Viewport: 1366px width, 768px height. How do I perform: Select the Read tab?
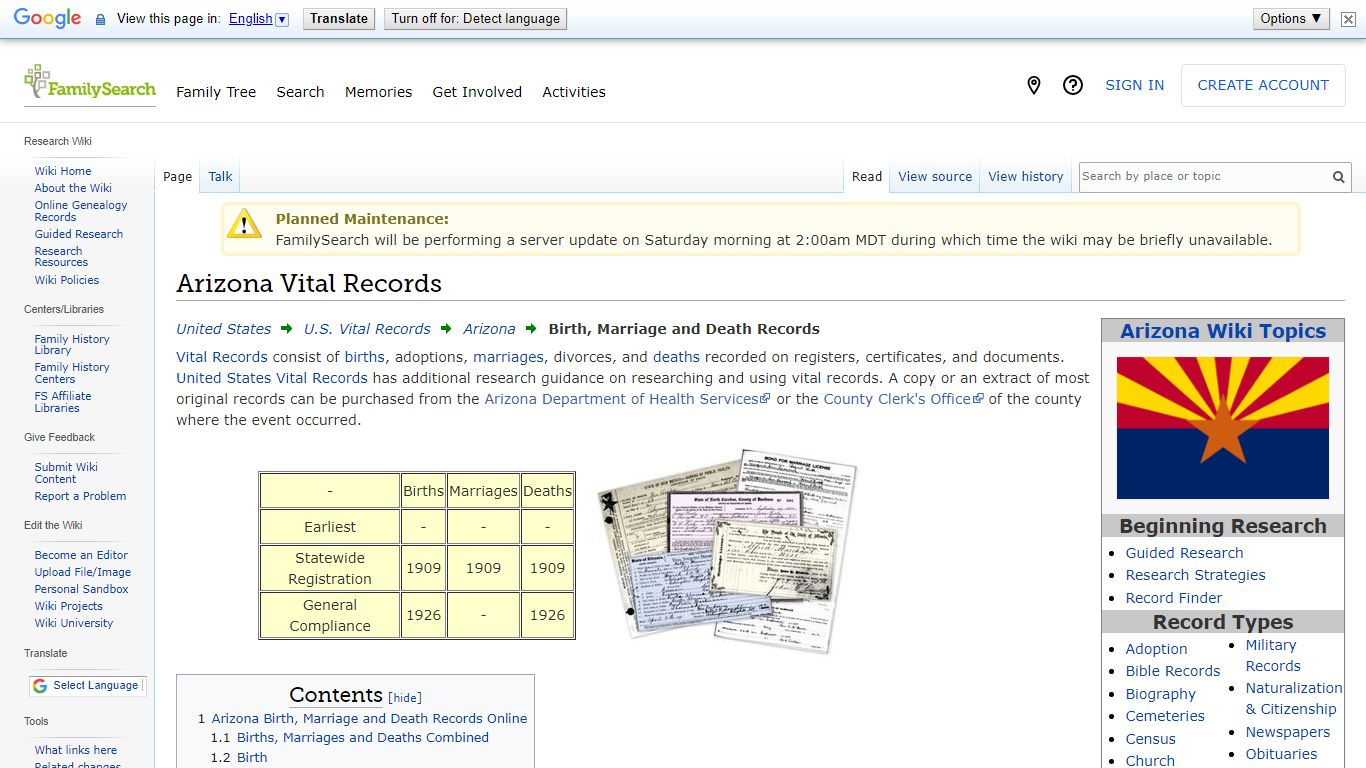[x=867, y=177]
